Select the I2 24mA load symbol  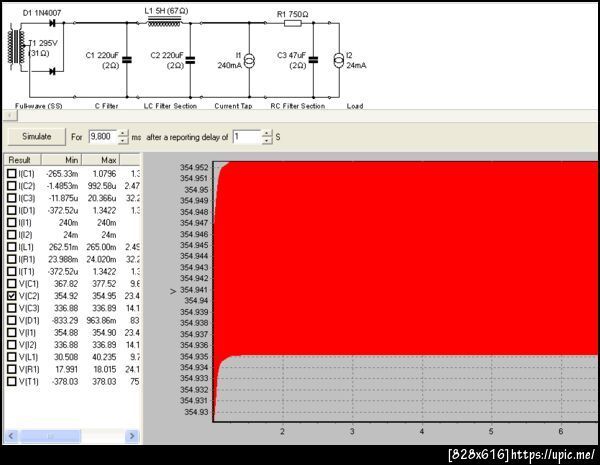tap(339, 60)
